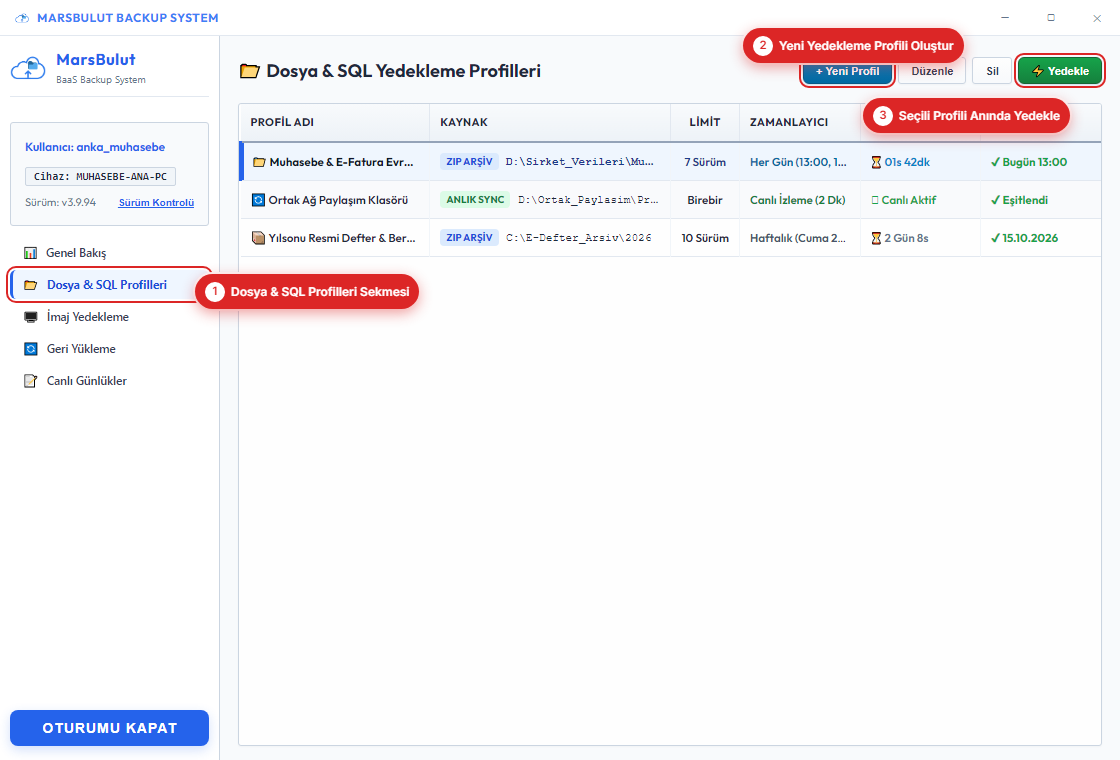Click the İmaj Yedekleme monitor icon
1120x760 pixels.
click(x=31, y=317)
